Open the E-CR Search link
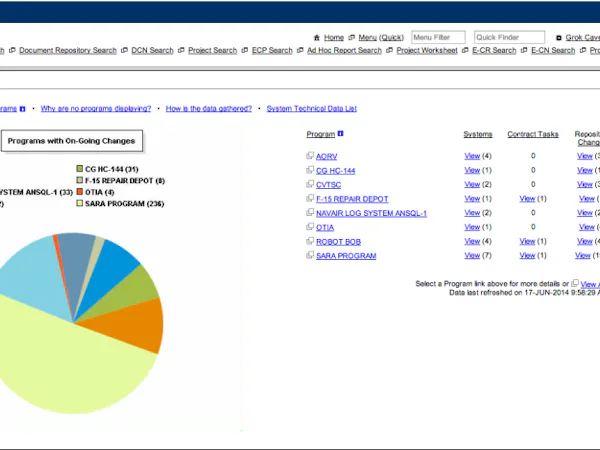 click(x=494, y=51)
